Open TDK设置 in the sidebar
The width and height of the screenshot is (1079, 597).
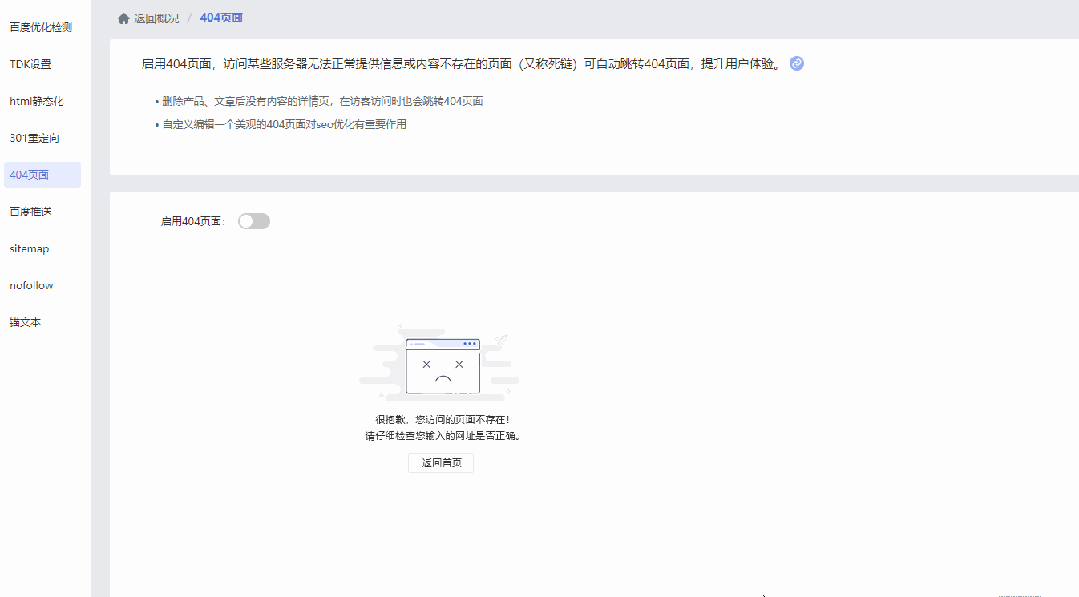30,64
